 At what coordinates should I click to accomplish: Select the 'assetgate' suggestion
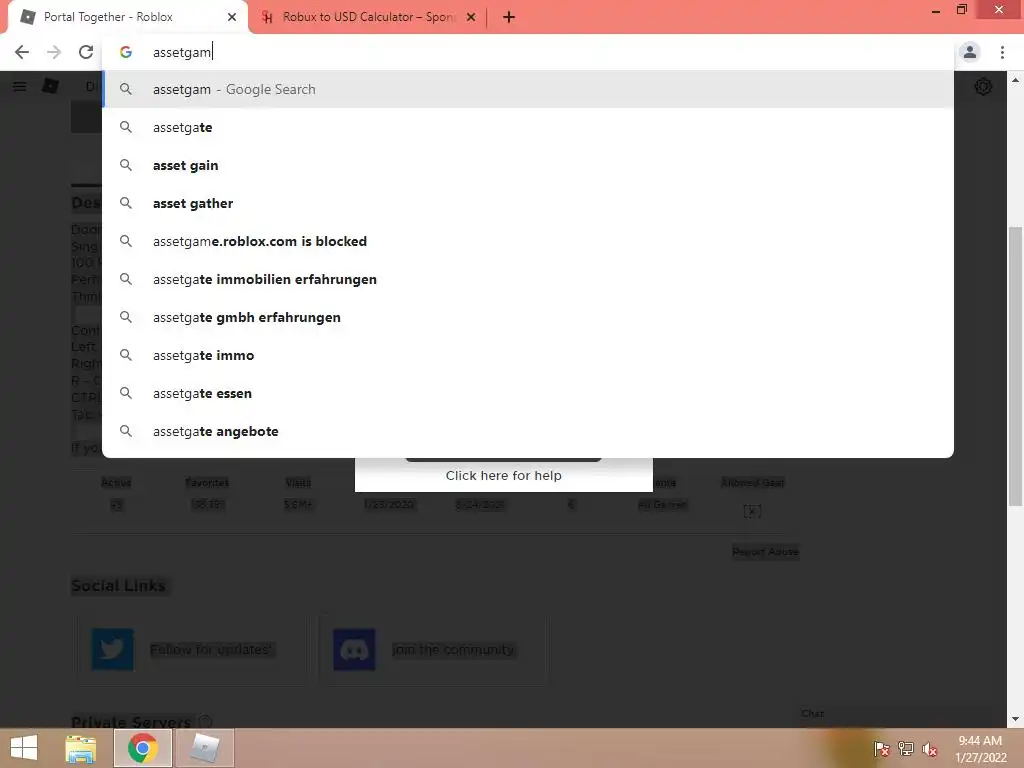528,127
